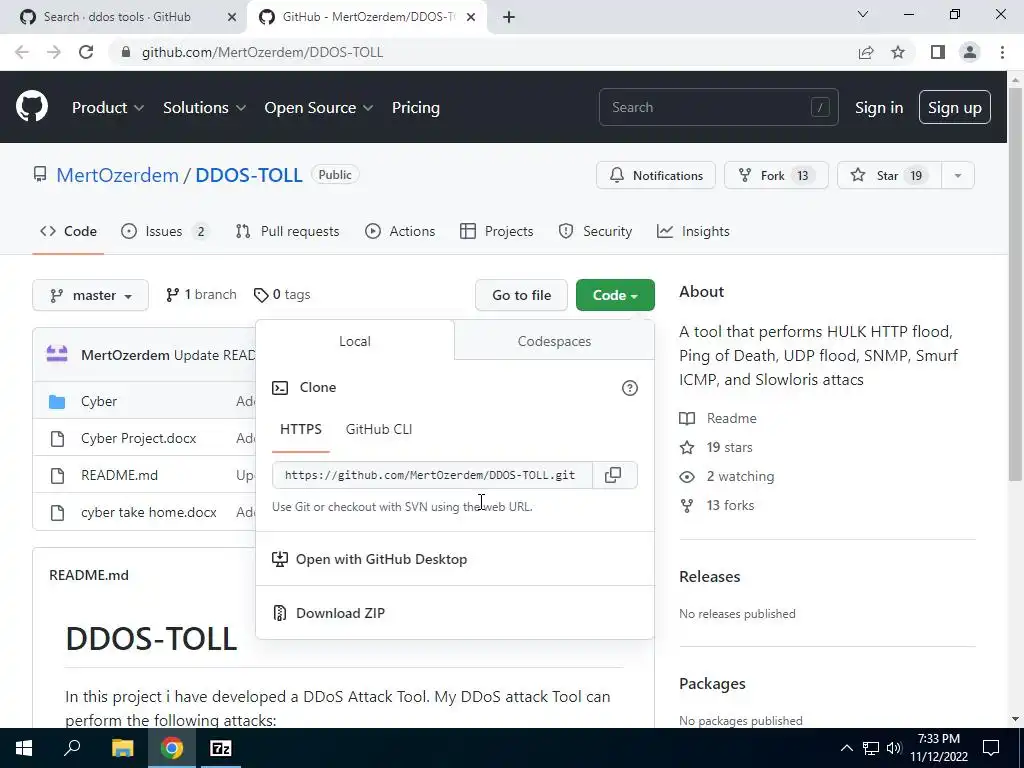Image resolution: width=1024 pixels, height=768 pixels.
Task: Open Windows taskbar search
Action: click(x=72, y=748)
